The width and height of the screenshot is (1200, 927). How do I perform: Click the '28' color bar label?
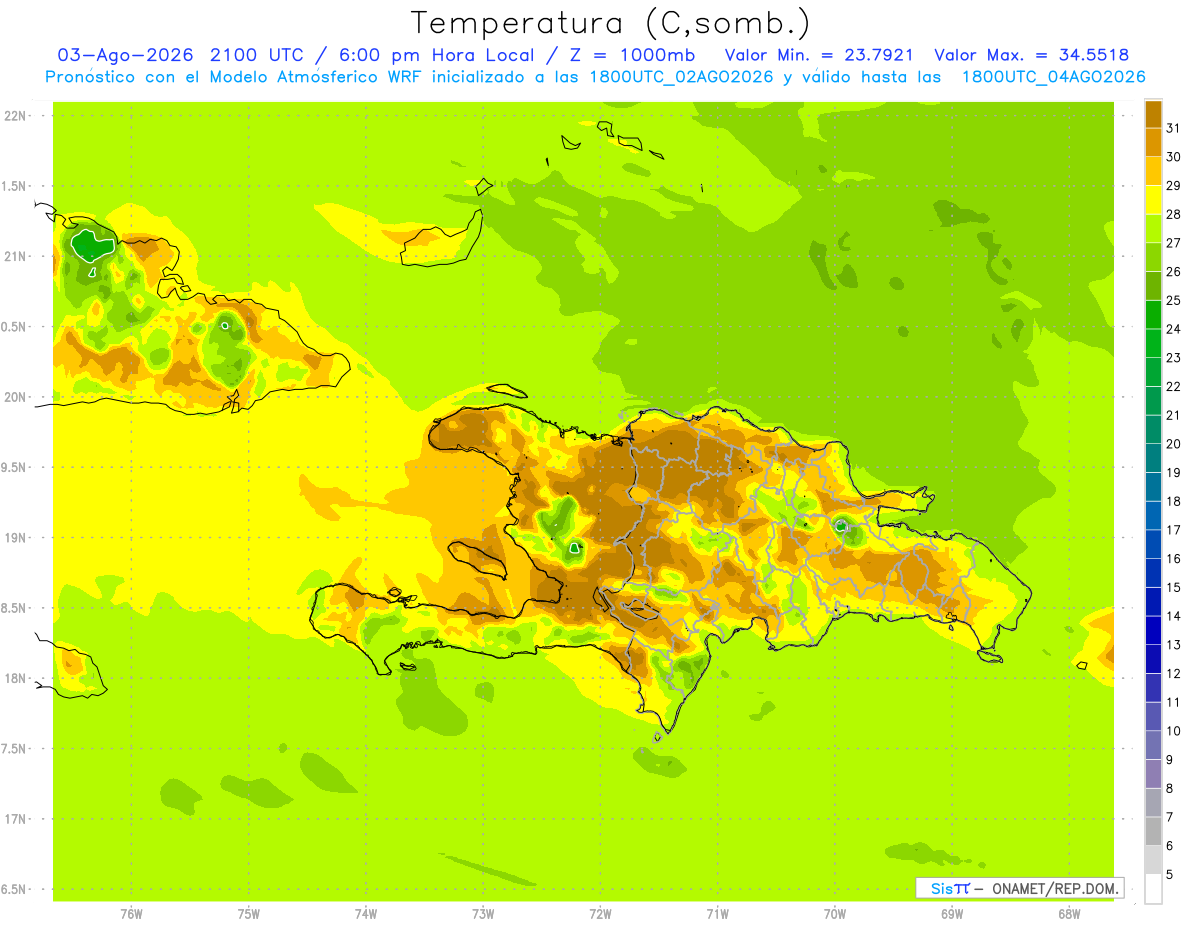click(1175, 214)
